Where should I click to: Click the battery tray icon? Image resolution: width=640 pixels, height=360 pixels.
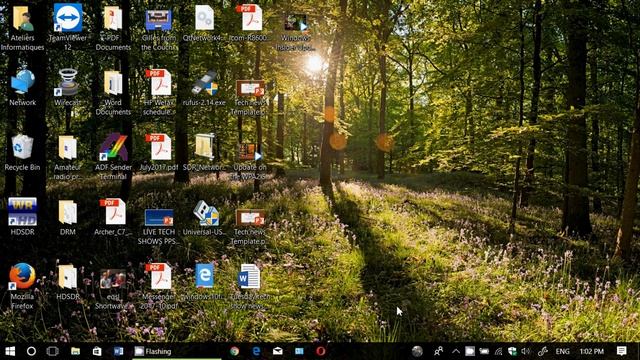[484, 351]
